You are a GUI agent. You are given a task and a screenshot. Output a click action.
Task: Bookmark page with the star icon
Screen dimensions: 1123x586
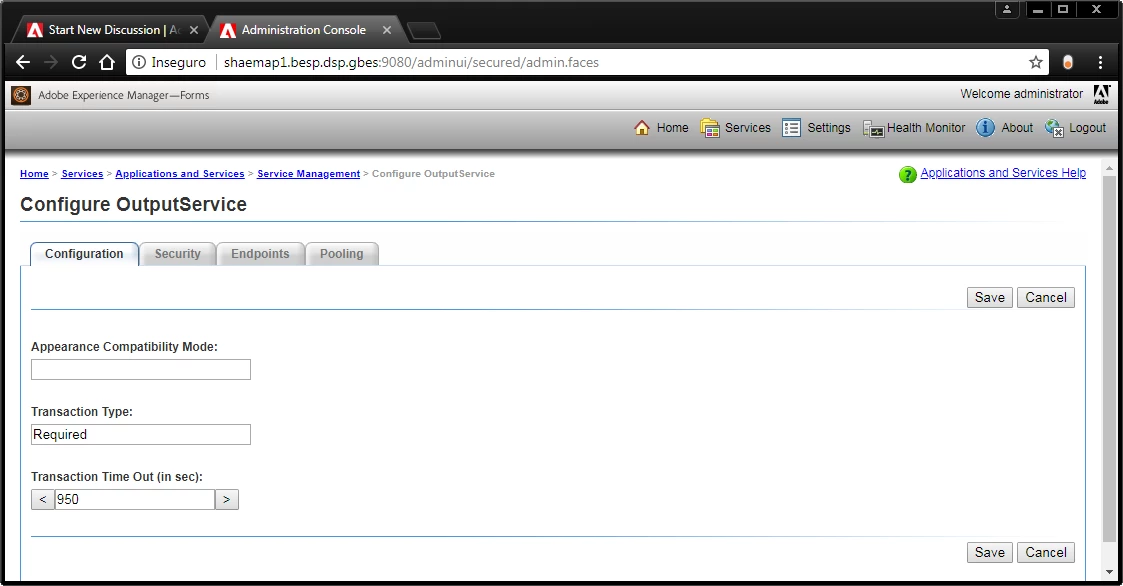coord(1036,62)
